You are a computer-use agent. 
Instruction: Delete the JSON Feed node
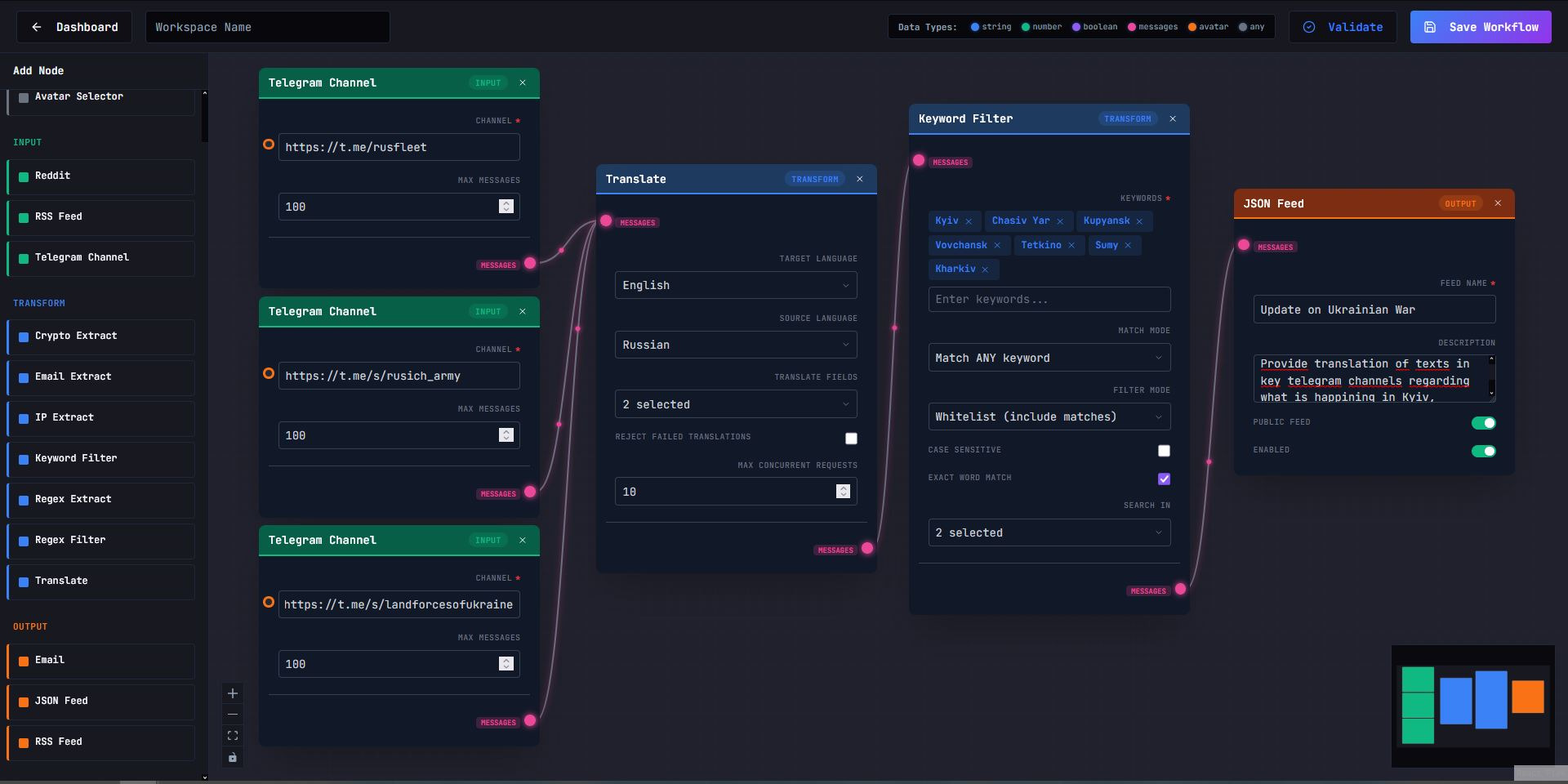1498,203
